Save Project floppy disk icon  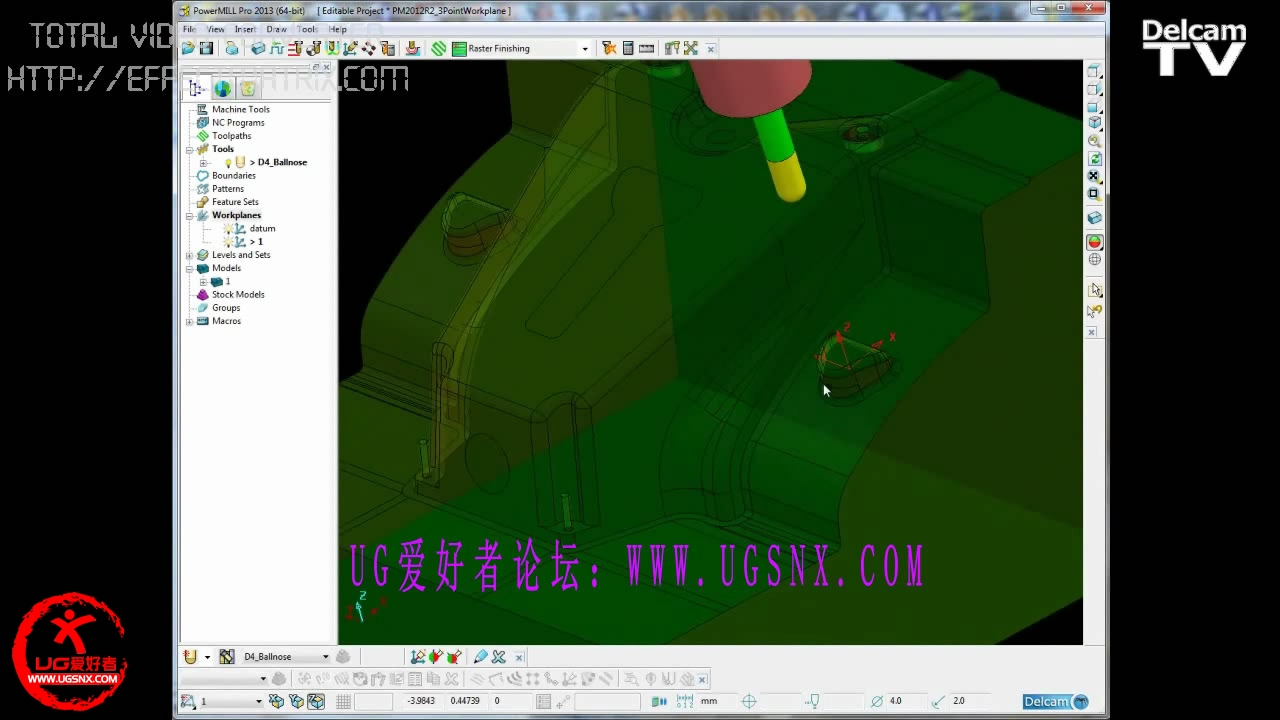[x=206, y=48]
